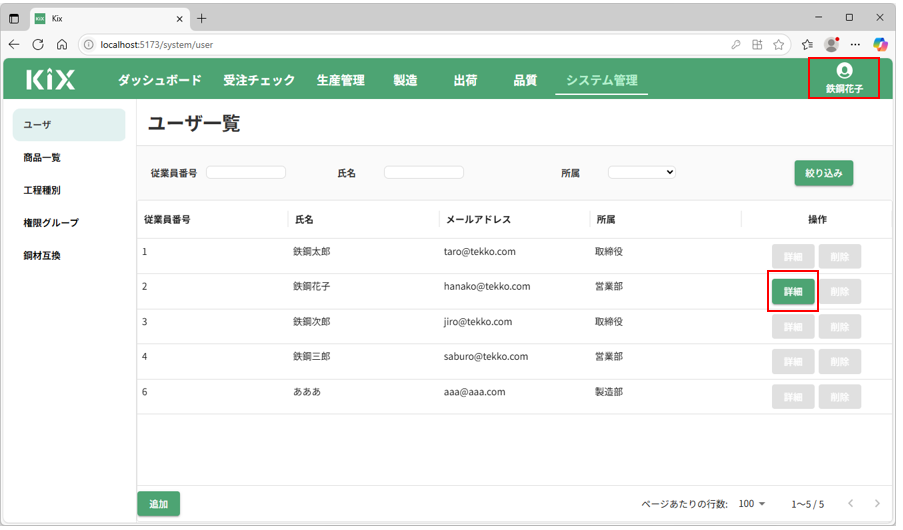Click 削除 for 鉄鋼三郎 row

pyautogui.click(x=840, y=362)
